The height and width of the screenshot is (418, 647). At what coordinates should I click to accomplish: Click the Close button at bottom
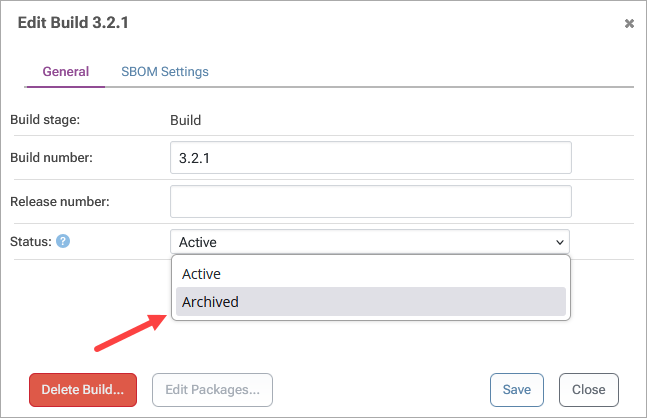click(x=588, y=390)
